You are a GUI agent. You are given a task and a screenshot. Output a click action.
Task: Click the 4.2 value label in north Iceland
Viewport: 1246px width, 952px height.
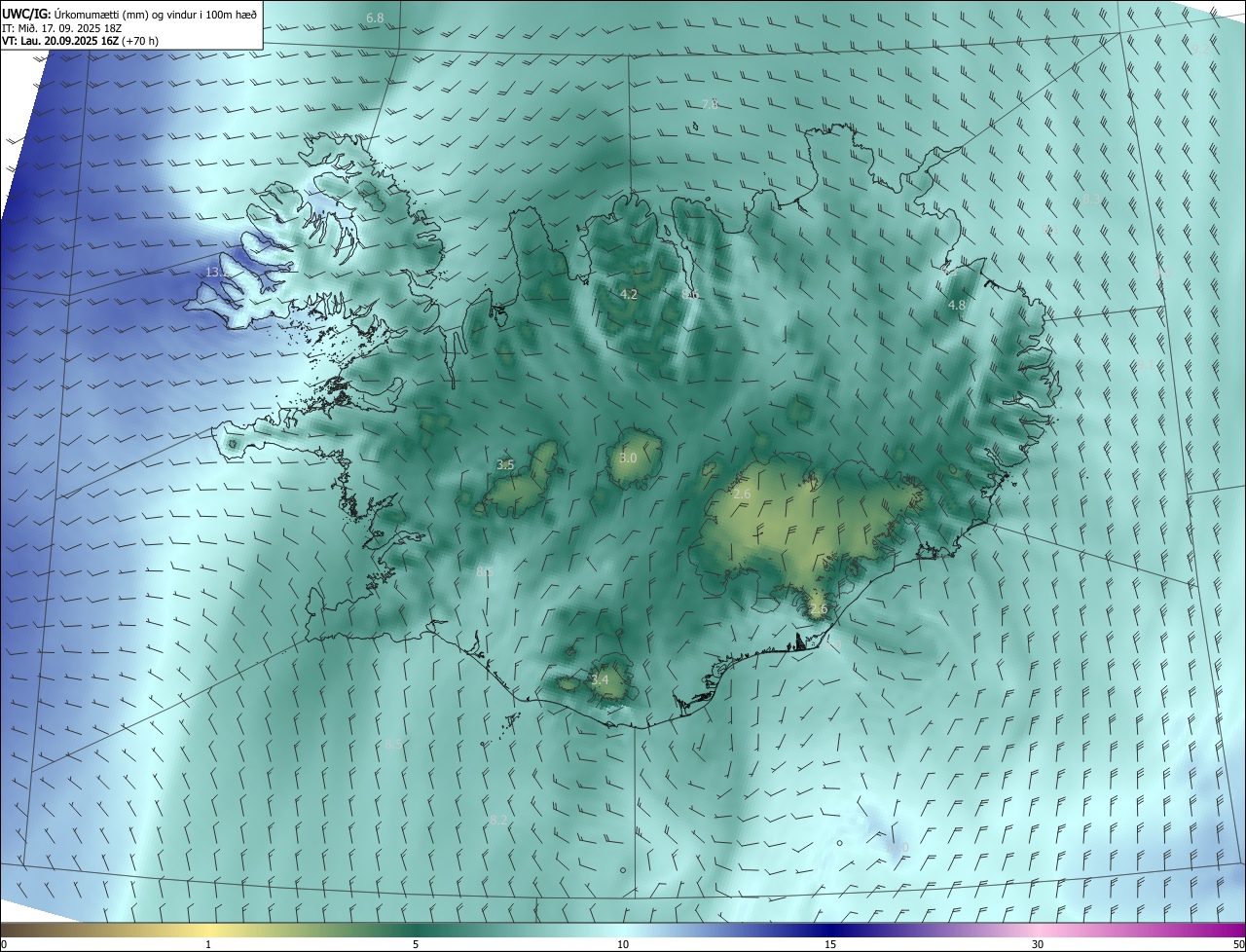(x=629, y=294)
